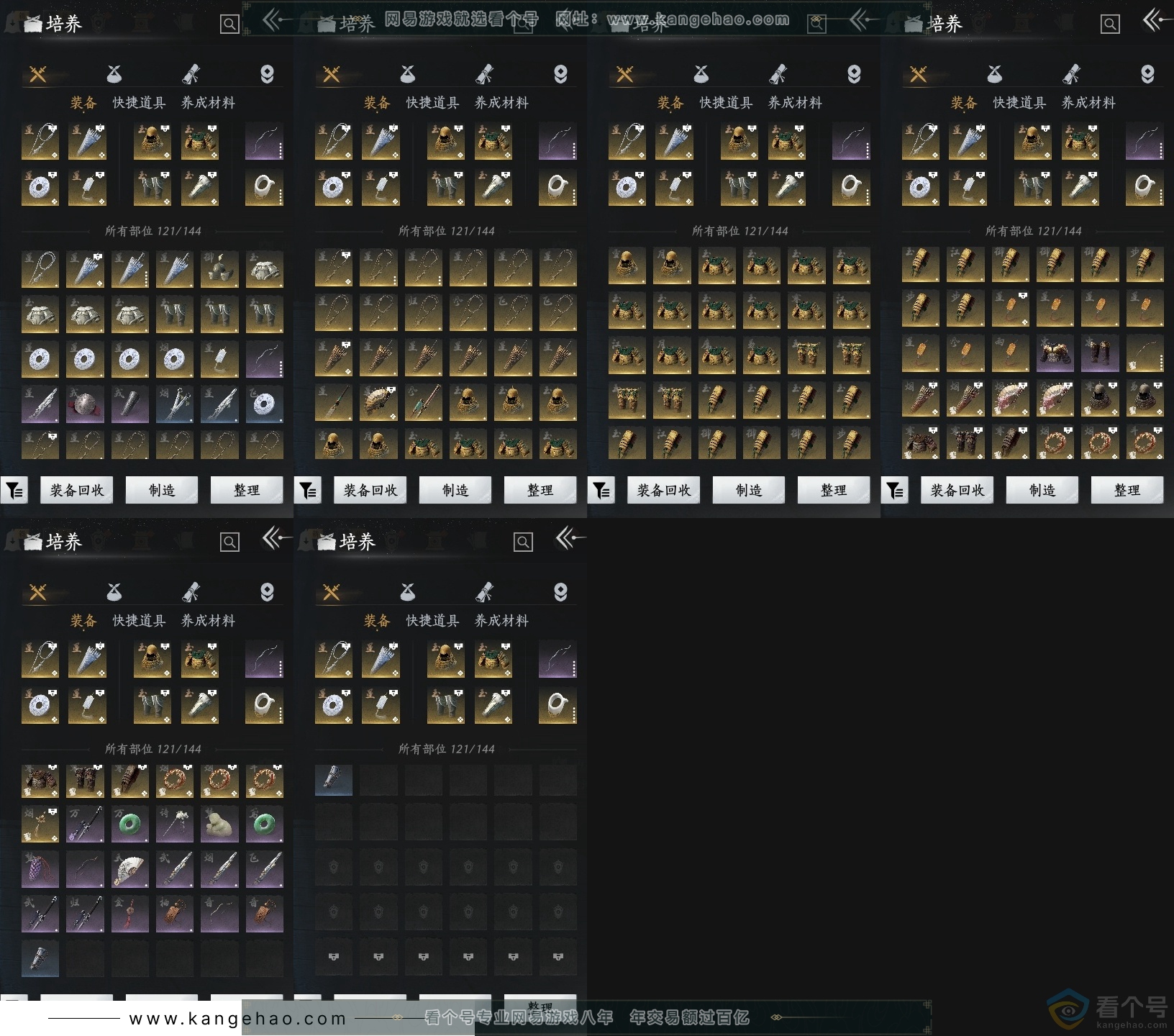Image resolution: width=1174 pixels, height=1036 pixels.
Task: Open the filter icon beside 装备回收 in the top-left panel
Action: [14, 491]
